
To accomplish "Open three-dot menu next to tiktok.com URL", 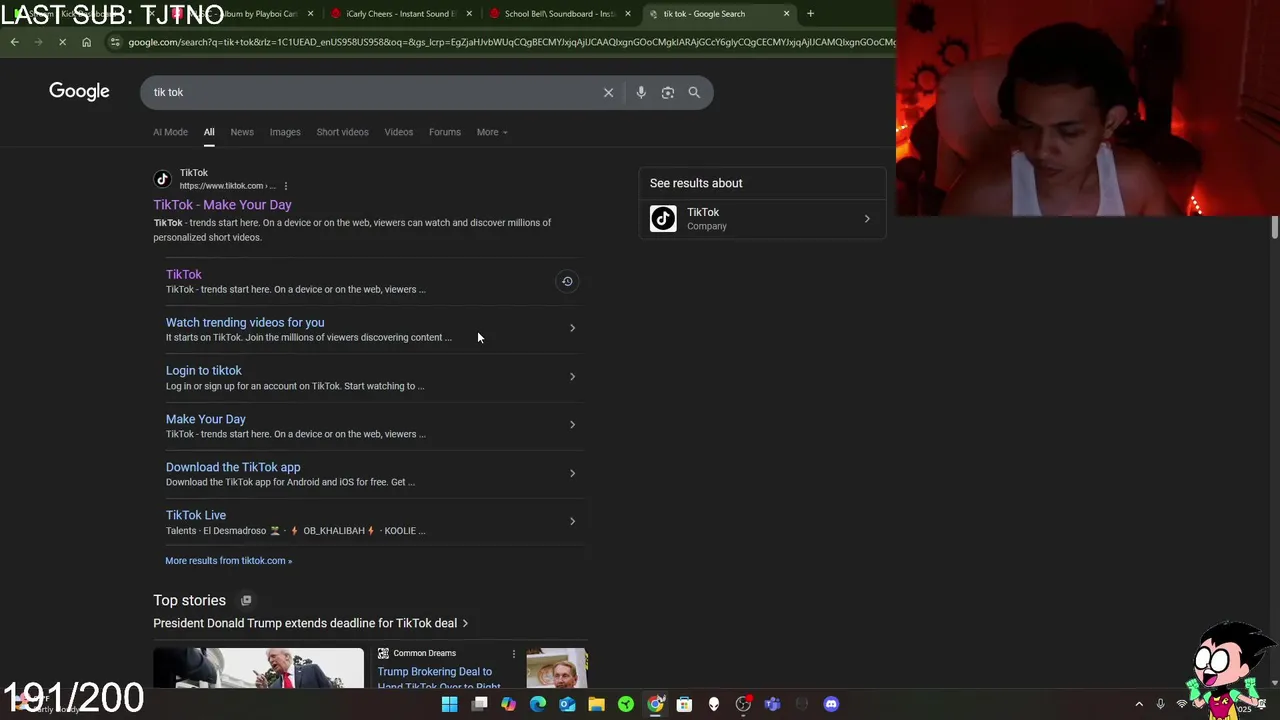I will 285,186.
